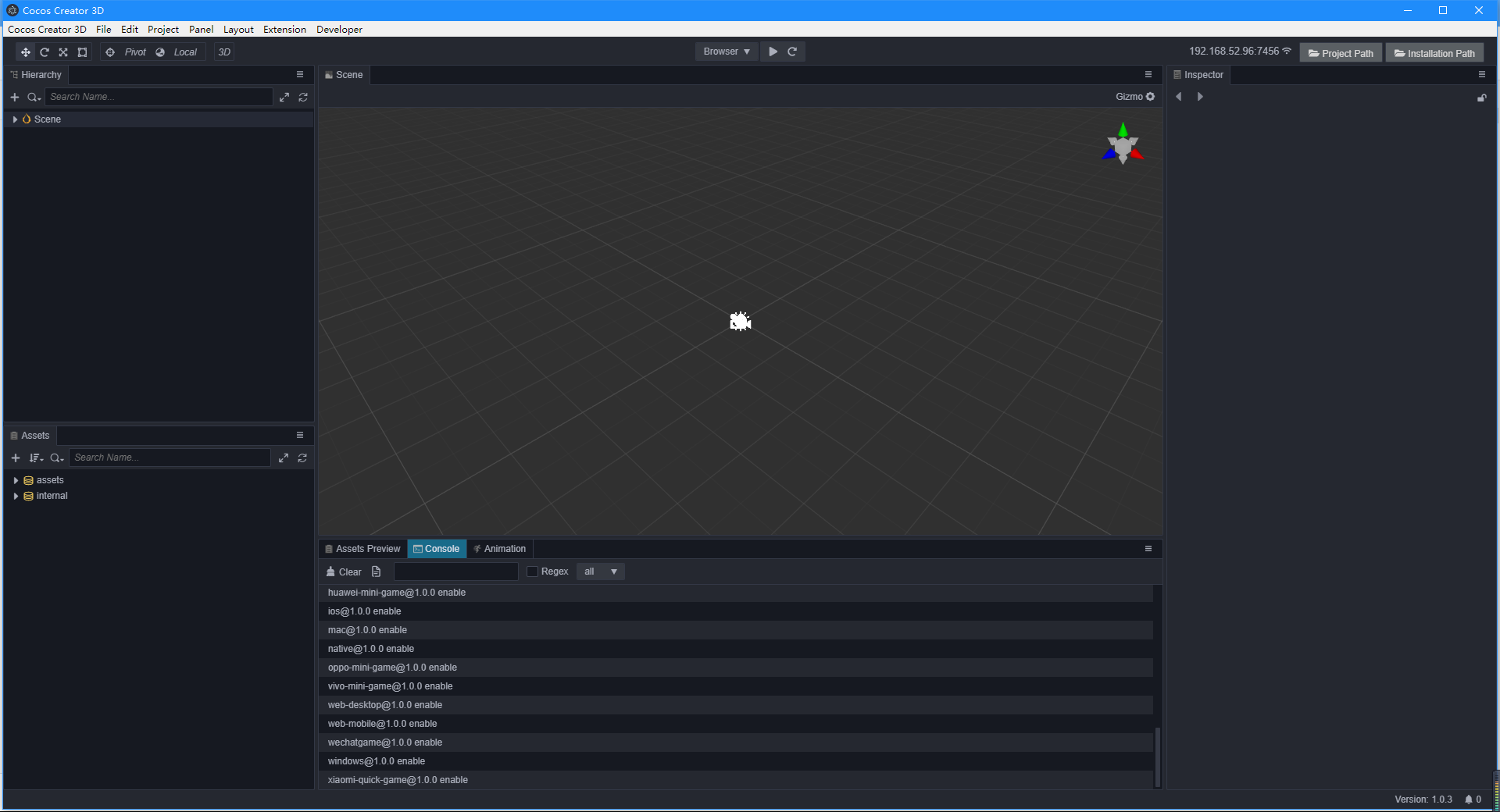Open the Hierarchy search type selector
This screenshot has height=812, width=1500.
(x=34, y=97)
